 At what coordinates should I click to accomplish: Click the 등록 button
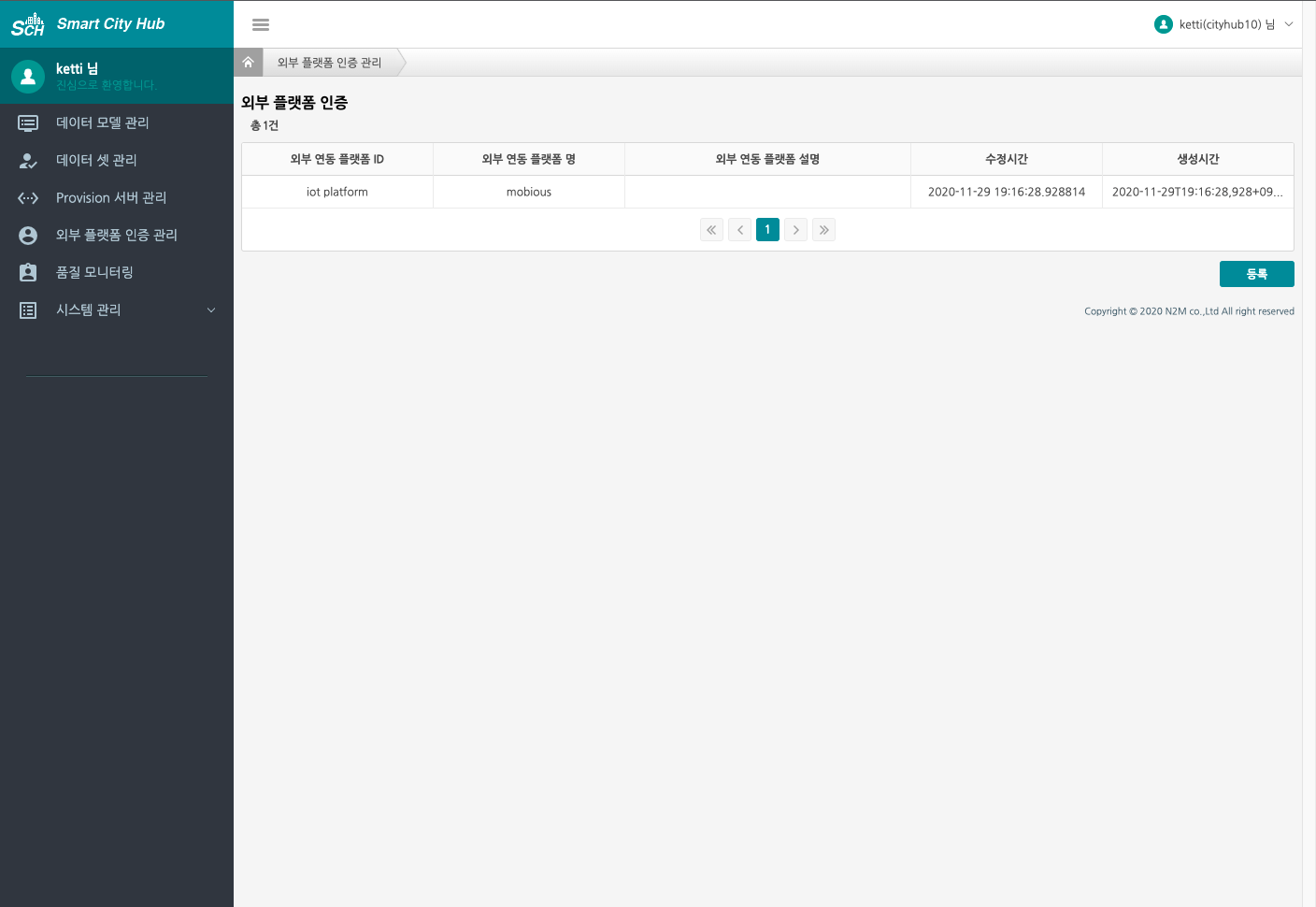point(1256,274)
